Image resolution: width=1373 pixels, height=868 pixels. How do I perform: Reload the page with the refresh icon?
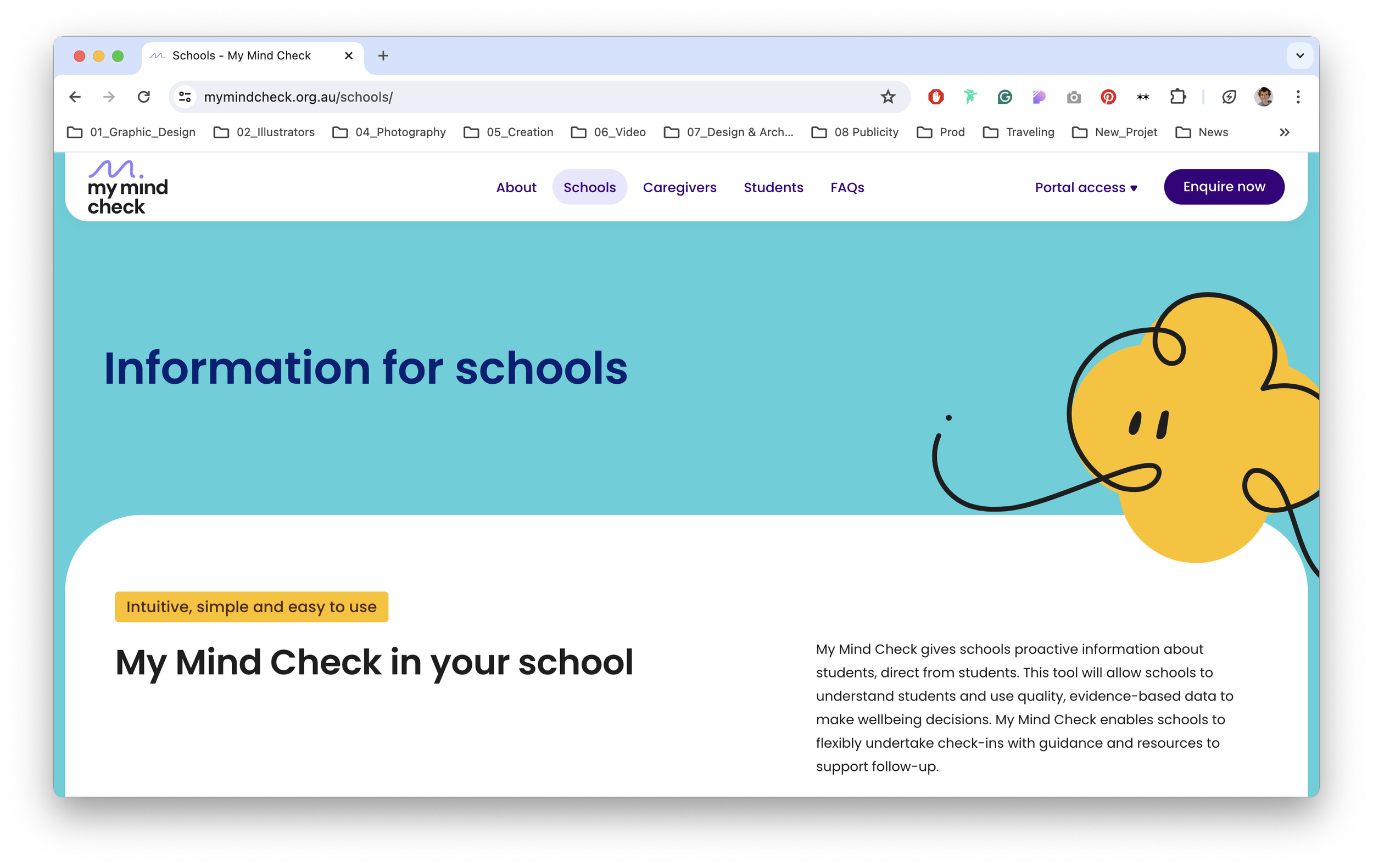click(144, 97)
